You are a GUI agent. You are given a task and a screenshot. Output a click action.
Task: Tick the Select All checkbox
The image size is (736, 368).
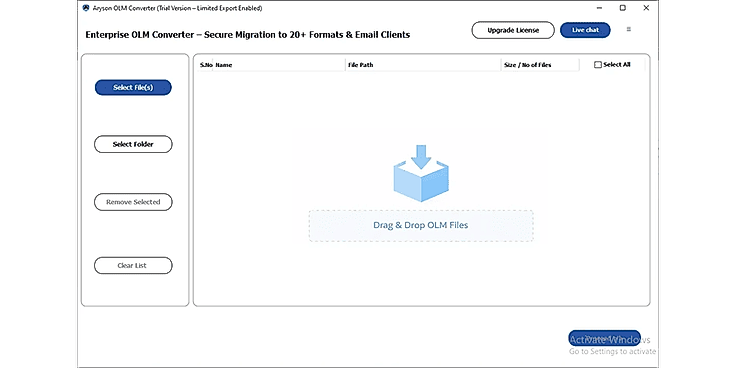[598, 65]
